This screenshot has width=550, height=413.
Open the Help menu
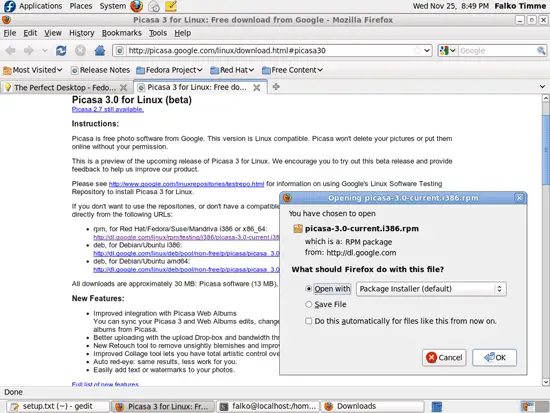[183, 33]
